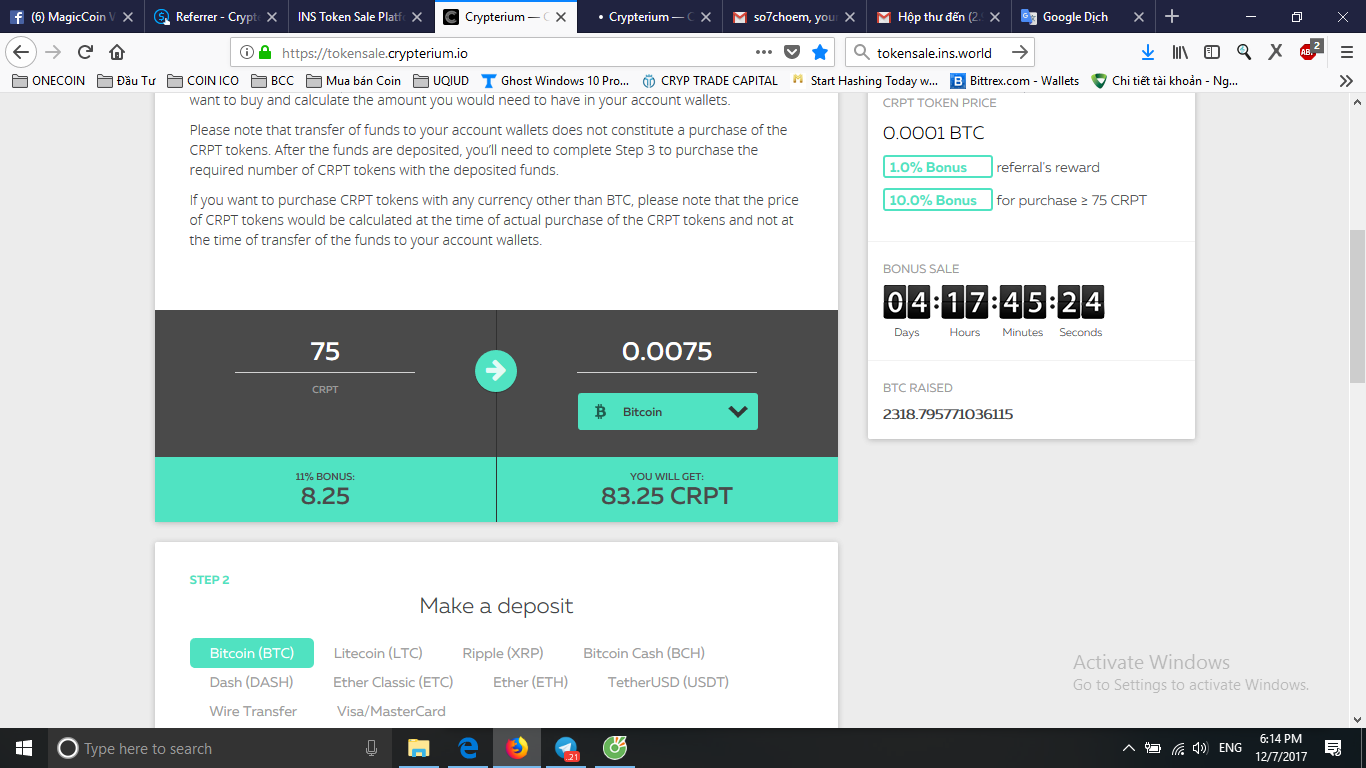The height and width of the screenshot is (768, 1366).
Task: Open Start Hashing Today bookmark
Action: tap(865, 81)
